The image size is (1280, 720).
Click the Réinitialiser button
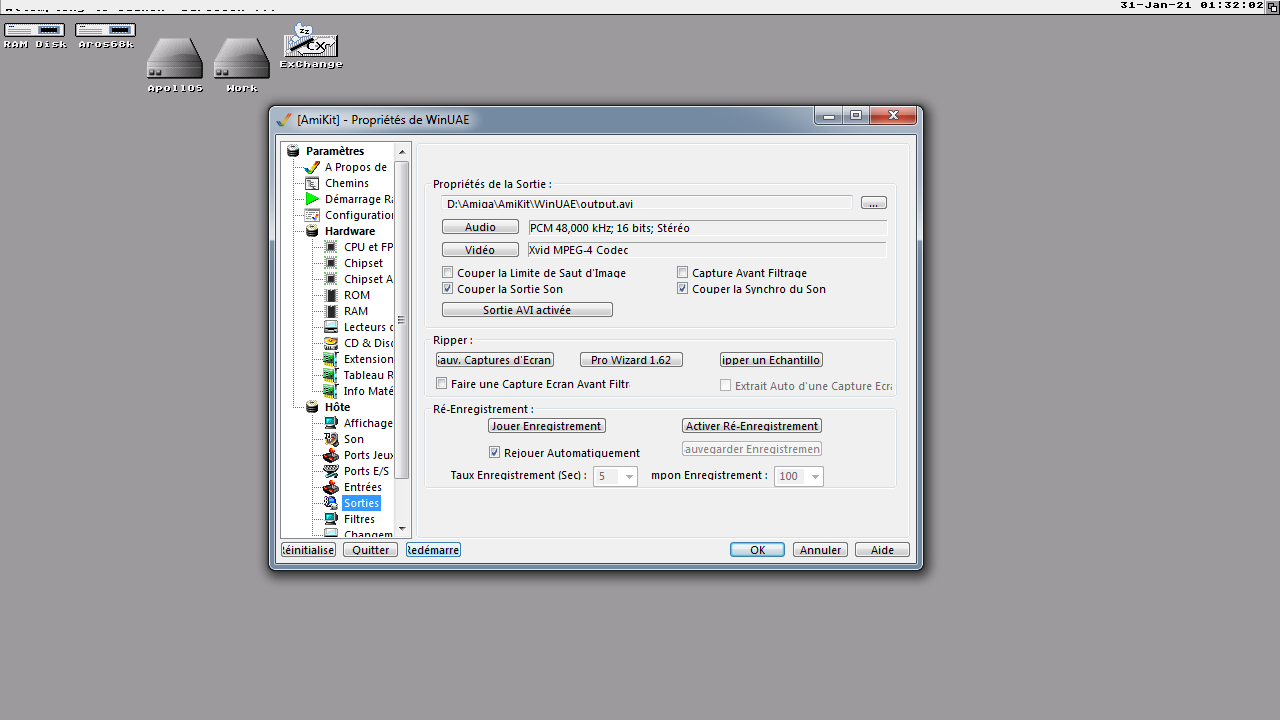point(308,550)
